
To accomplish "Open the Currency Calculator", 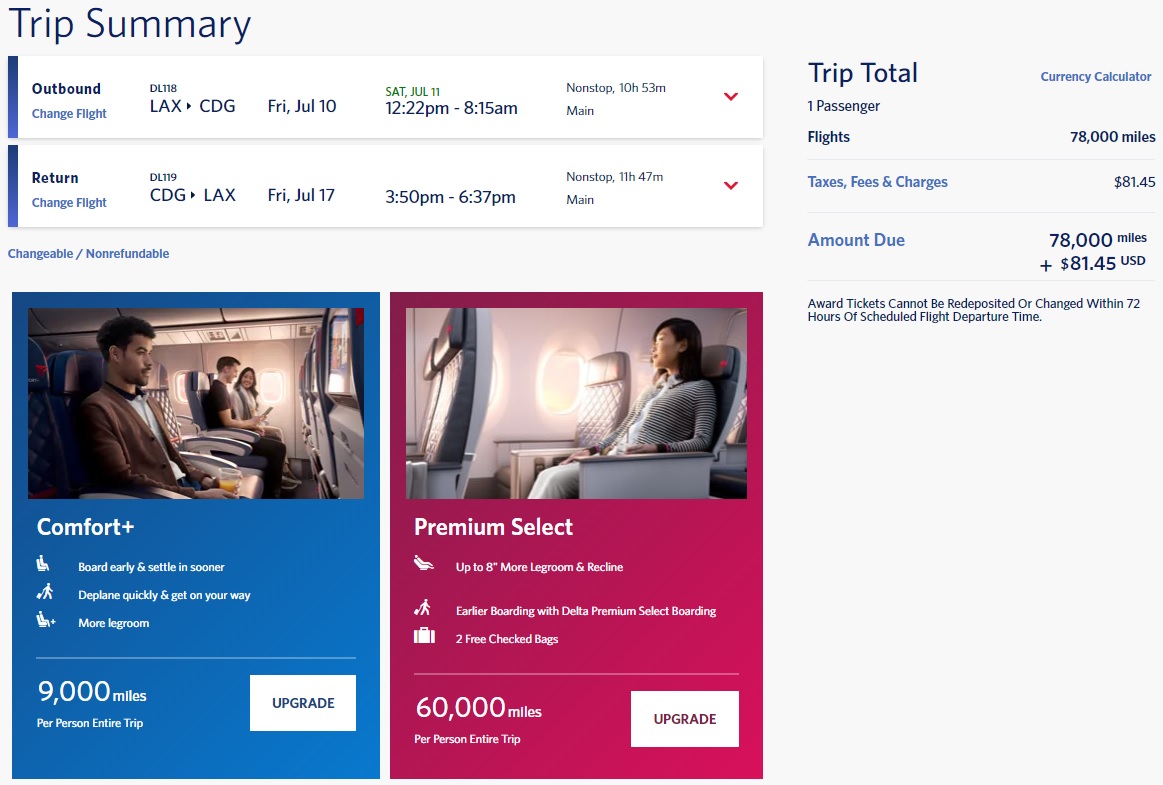I will click(1096, 77).
